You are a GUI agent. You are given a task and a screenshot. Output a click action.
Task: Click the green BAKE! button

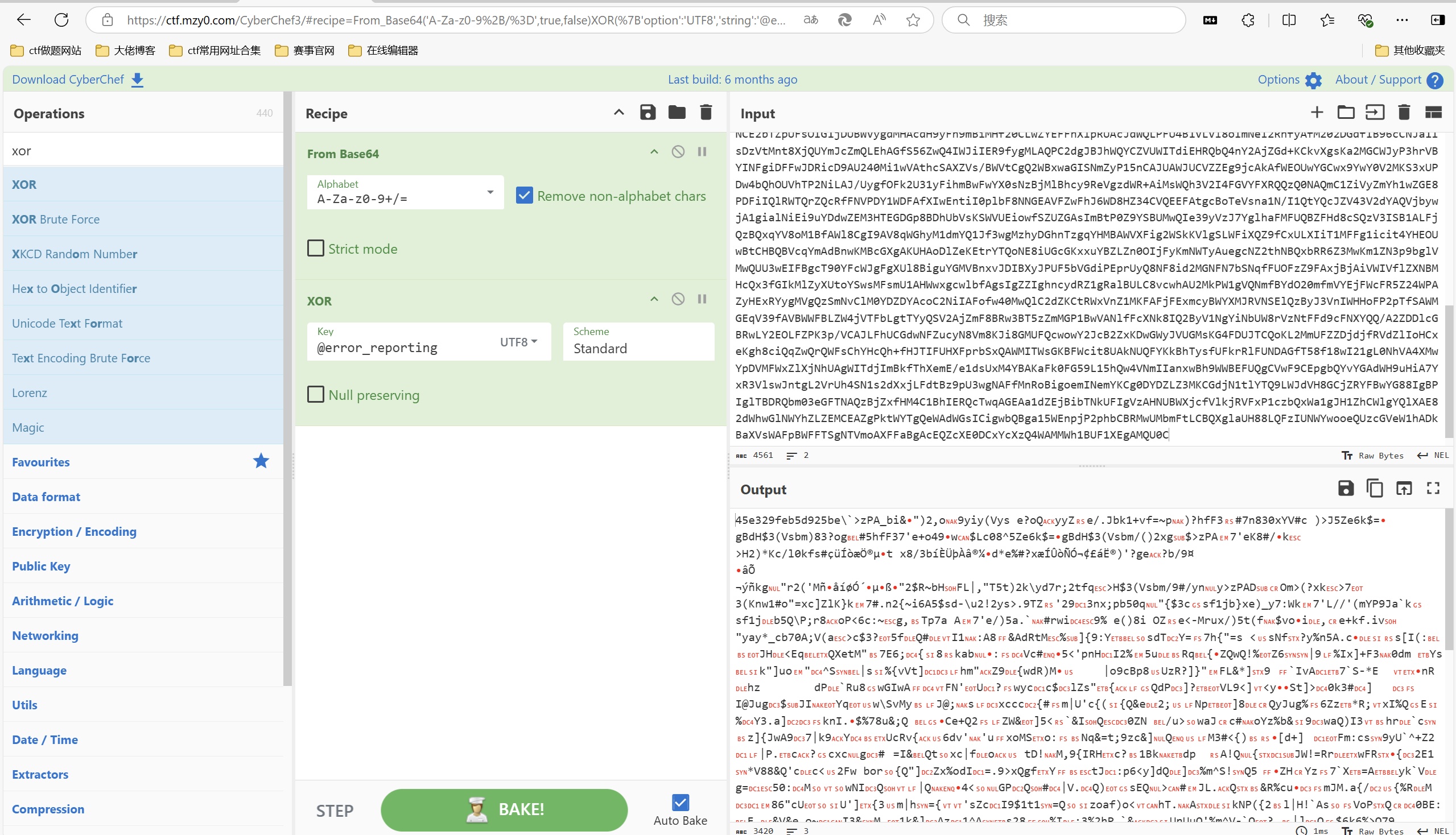point(504,809)
